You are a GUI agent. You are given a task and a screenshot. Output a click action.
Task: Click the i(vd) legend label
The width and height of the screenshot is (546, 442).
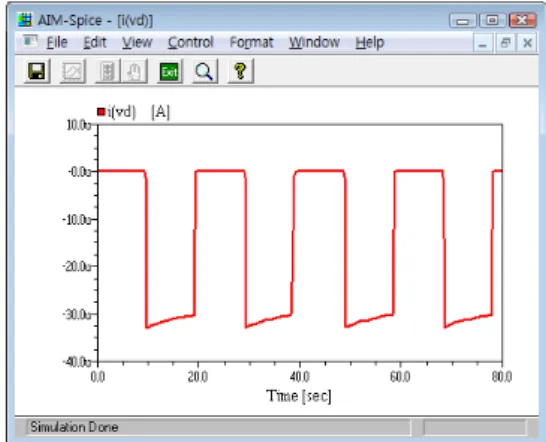pos(121,112)
